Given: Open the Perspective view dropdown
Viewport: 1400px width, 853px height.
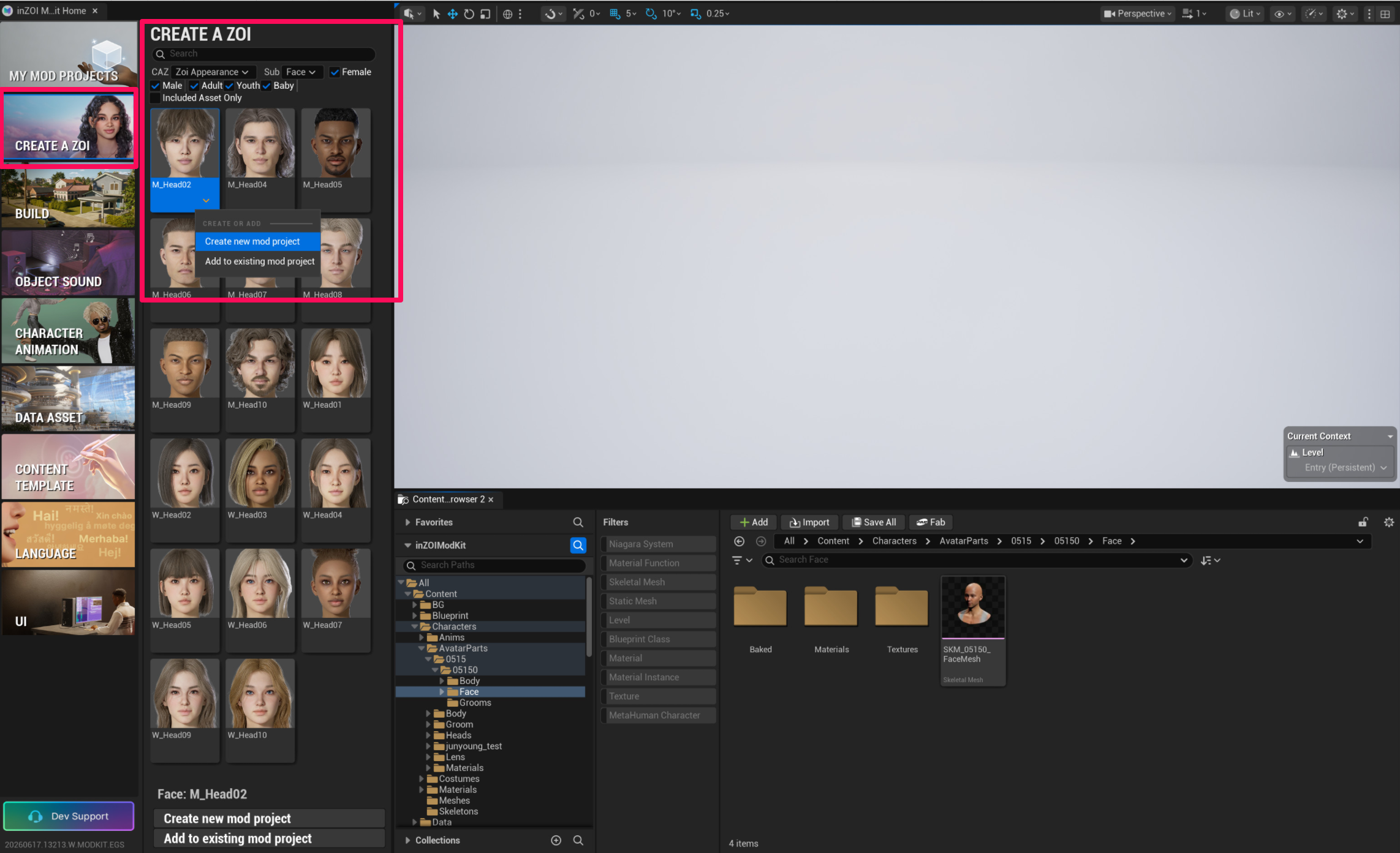Looking at the screenshot, I should coord(1138,13).
